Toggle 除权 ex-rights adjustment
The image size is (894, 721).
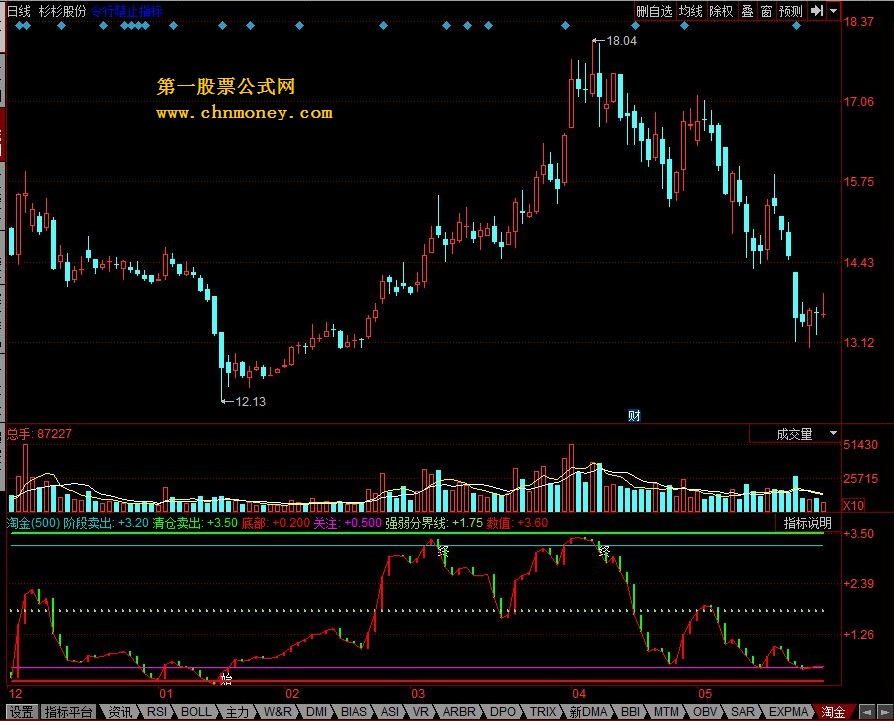coord(721,11)
